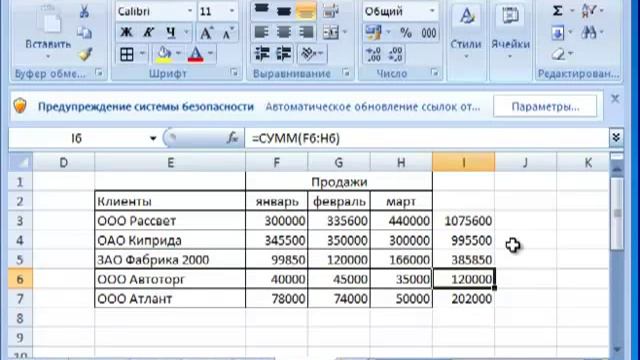The height and width of the screenshot is (360, 640).
Task: Open the Ячейки cells menu
Action: pos(510,33)
